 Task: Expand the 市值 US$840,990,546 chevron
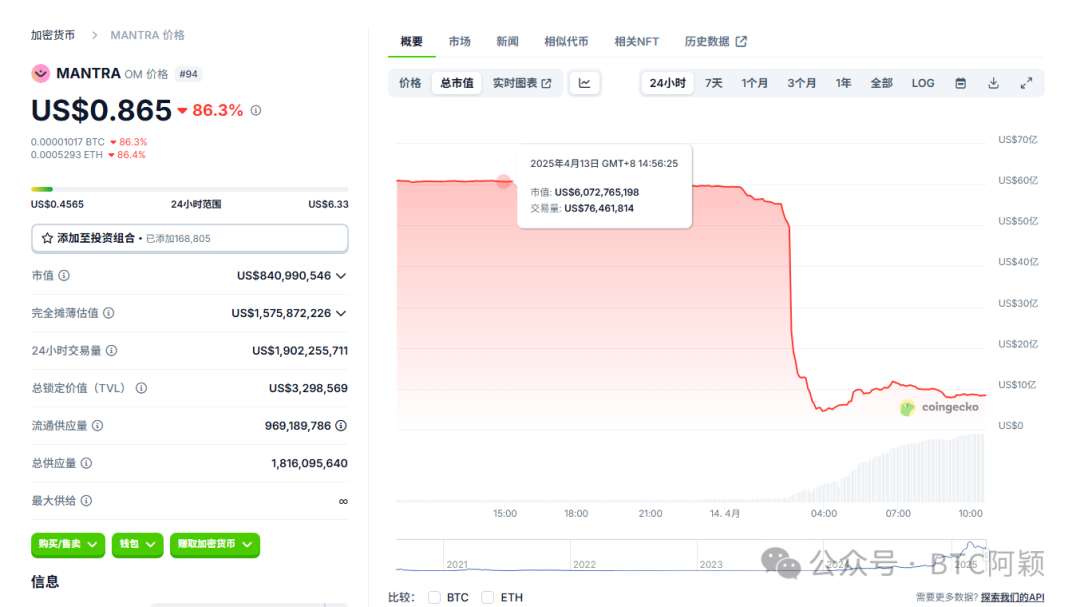[x=341, y=276]
